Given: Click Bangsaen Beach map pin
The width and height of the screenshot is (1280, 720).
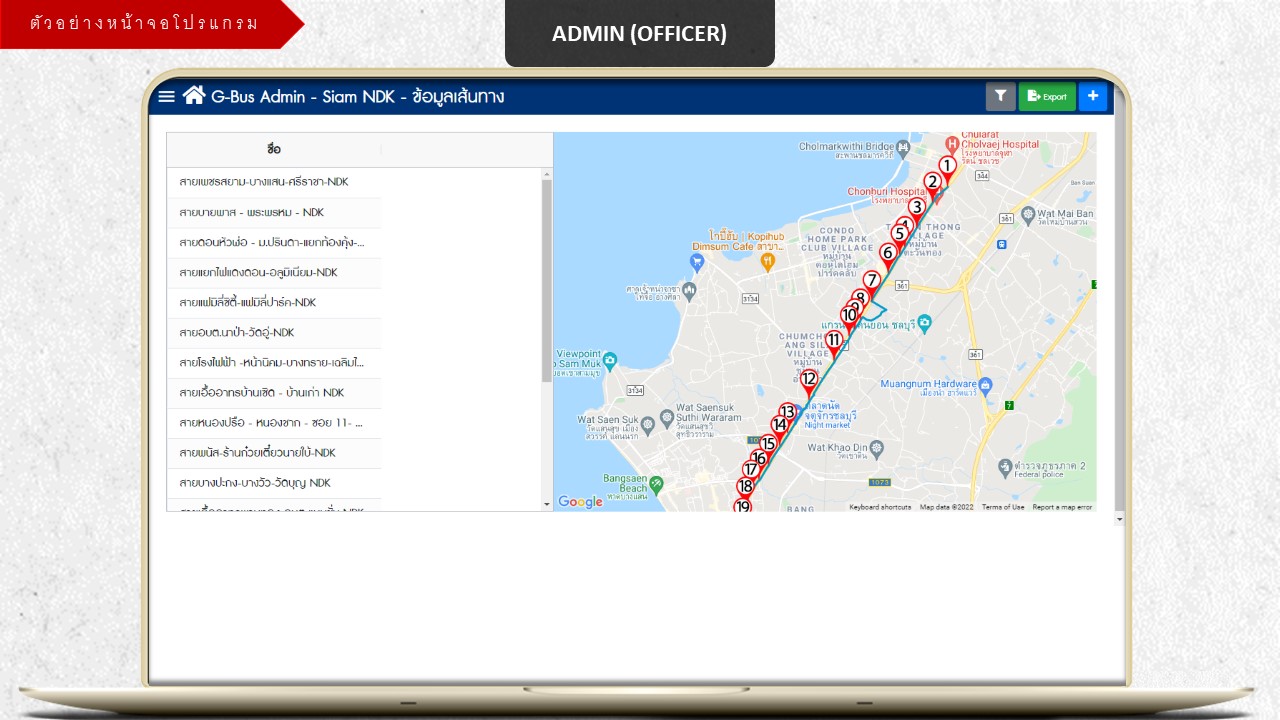Looking at the screenshot, I should [656, 484].
